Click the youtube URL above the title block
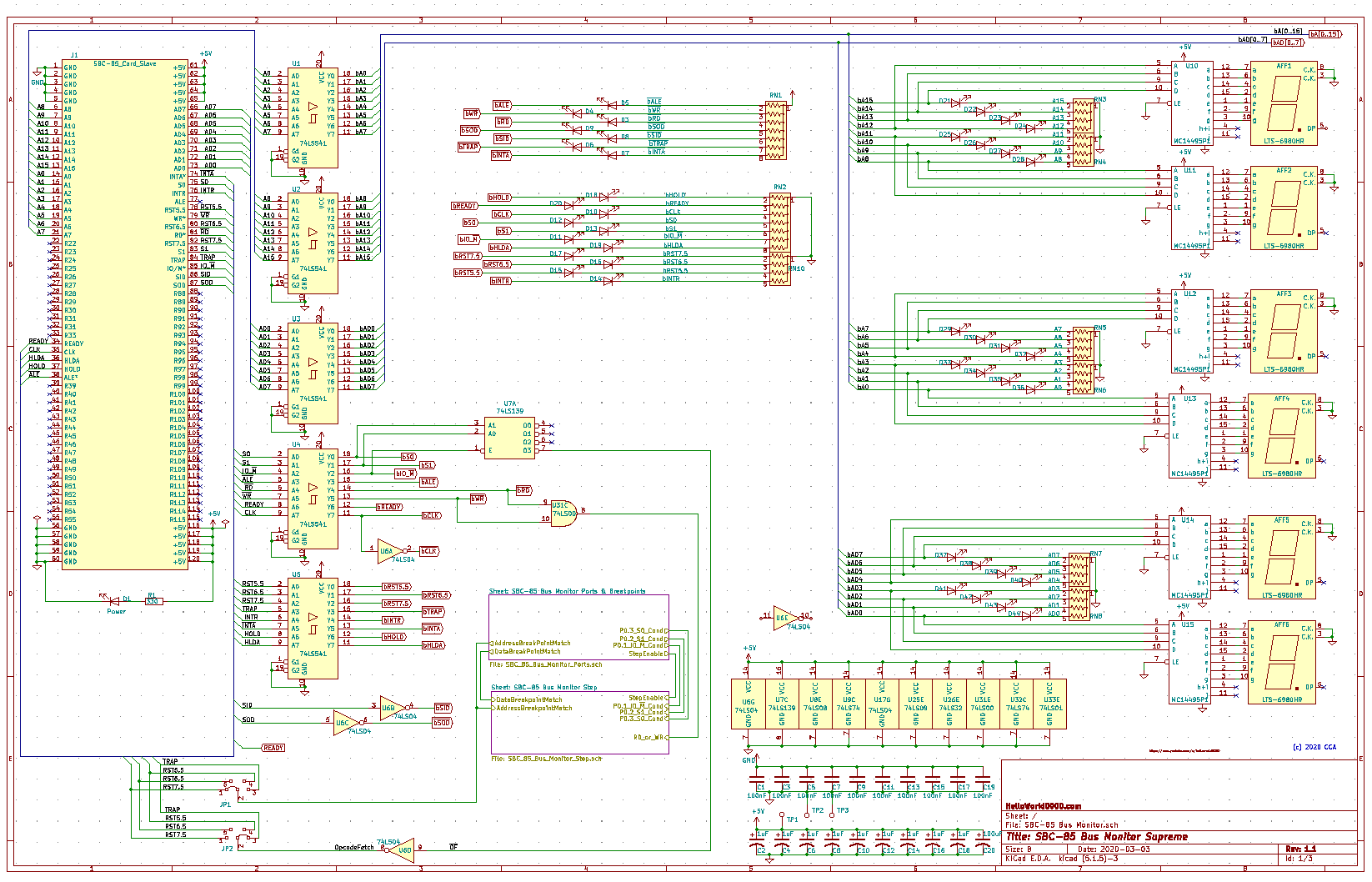The image size is (1372, 882). point(1184,751)
